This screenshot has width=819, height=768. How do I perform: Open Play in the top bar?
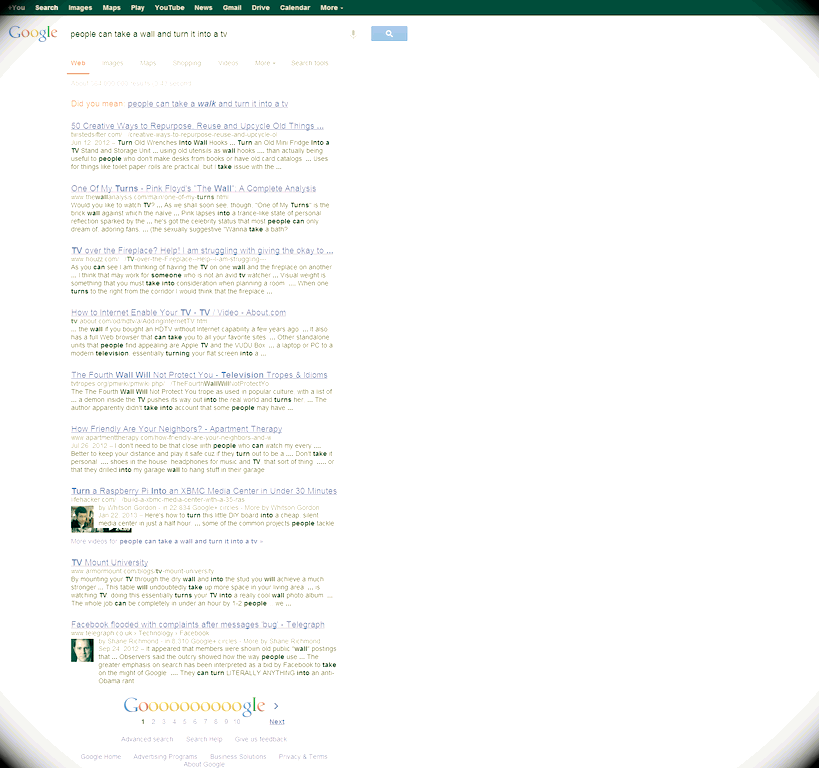point(137,8)
